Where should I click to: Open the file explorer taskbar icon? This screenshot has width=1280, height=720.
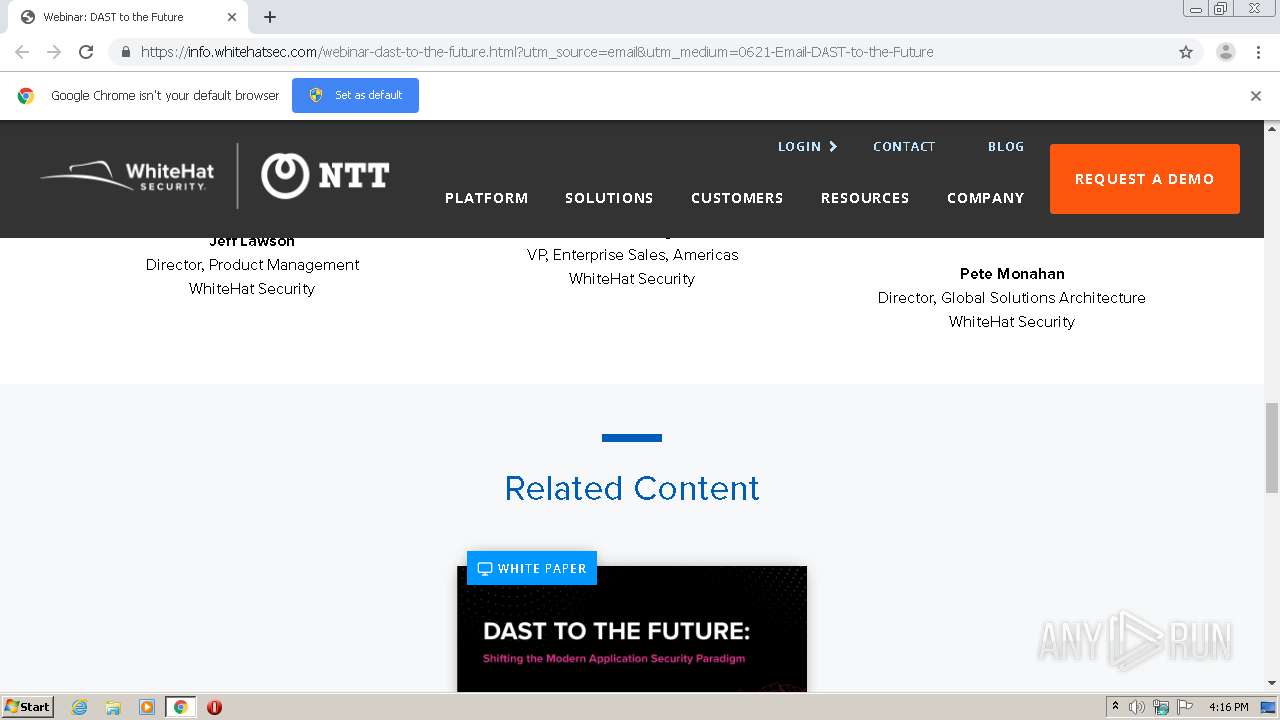(113, 707)
